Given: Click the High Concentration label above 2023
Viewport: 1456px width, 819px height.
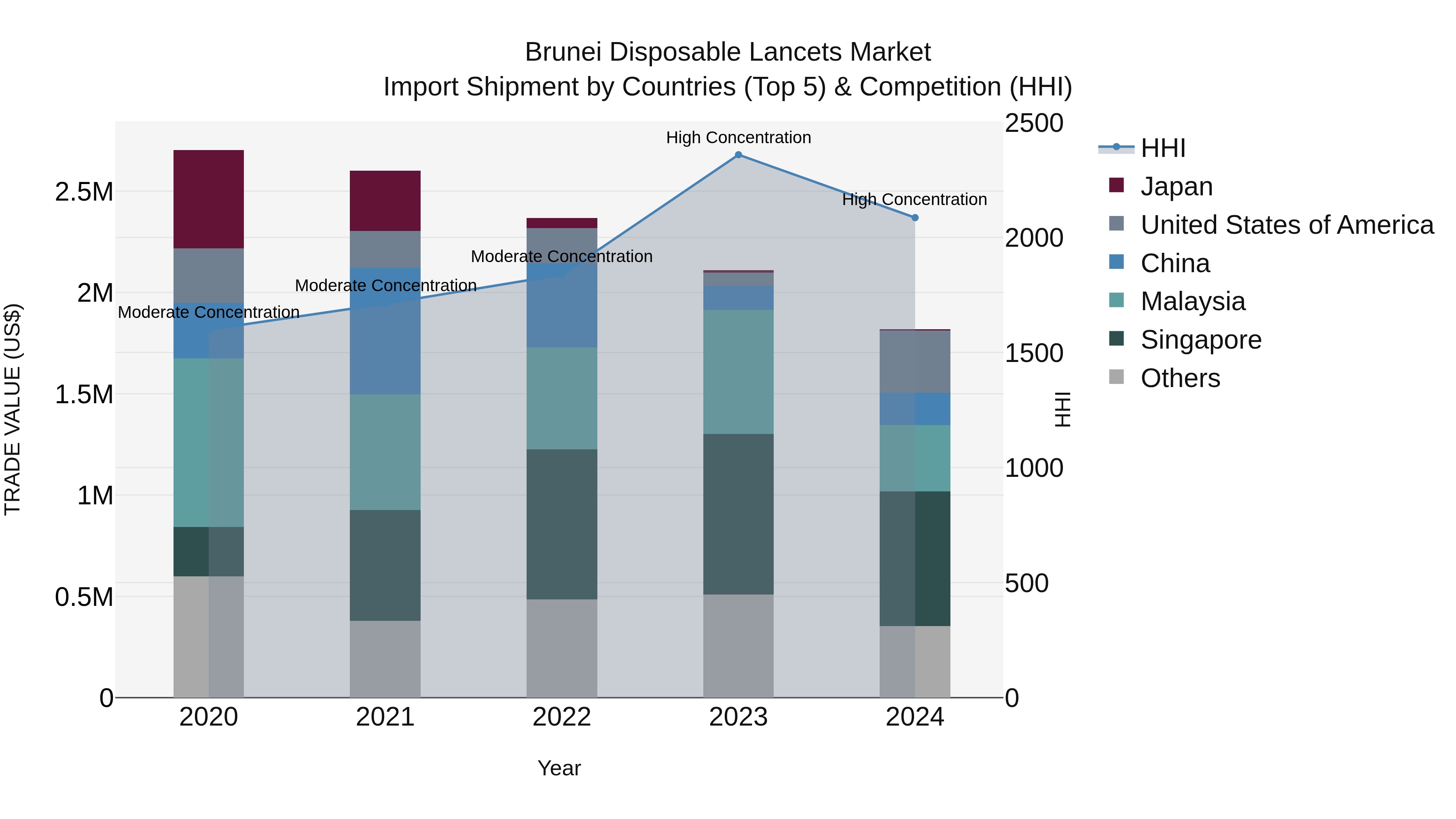Looking at the screenshot, I should 738,138.
